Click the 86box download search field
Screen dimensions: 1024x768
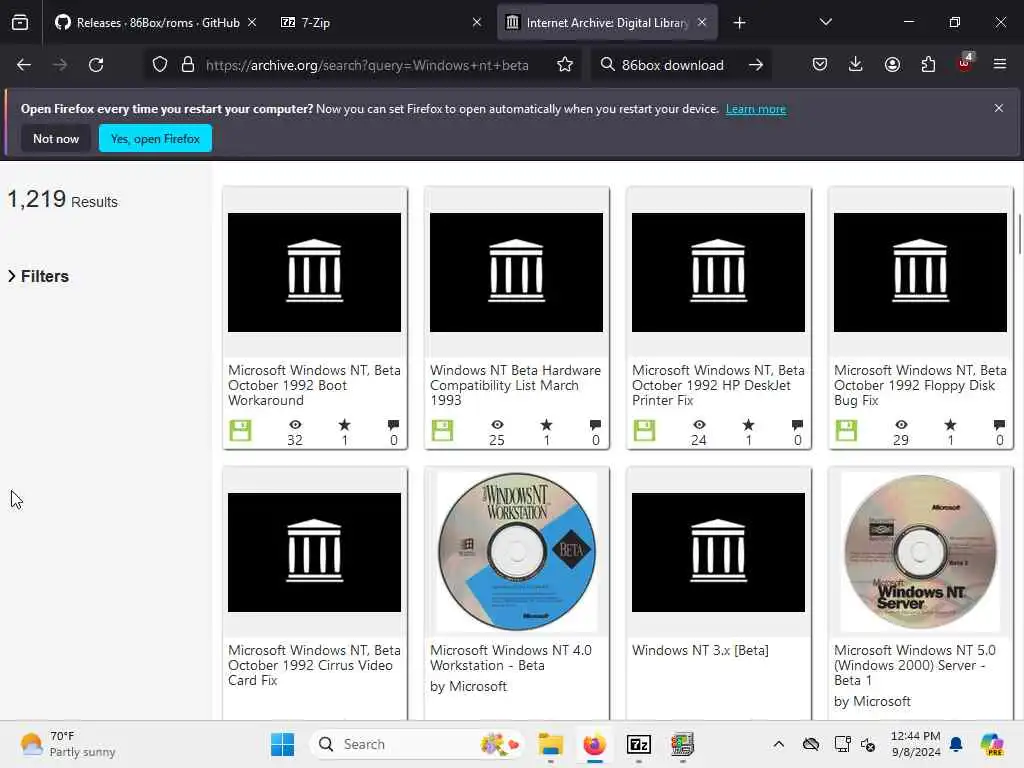pyautogui.click(x=673, y=65)
